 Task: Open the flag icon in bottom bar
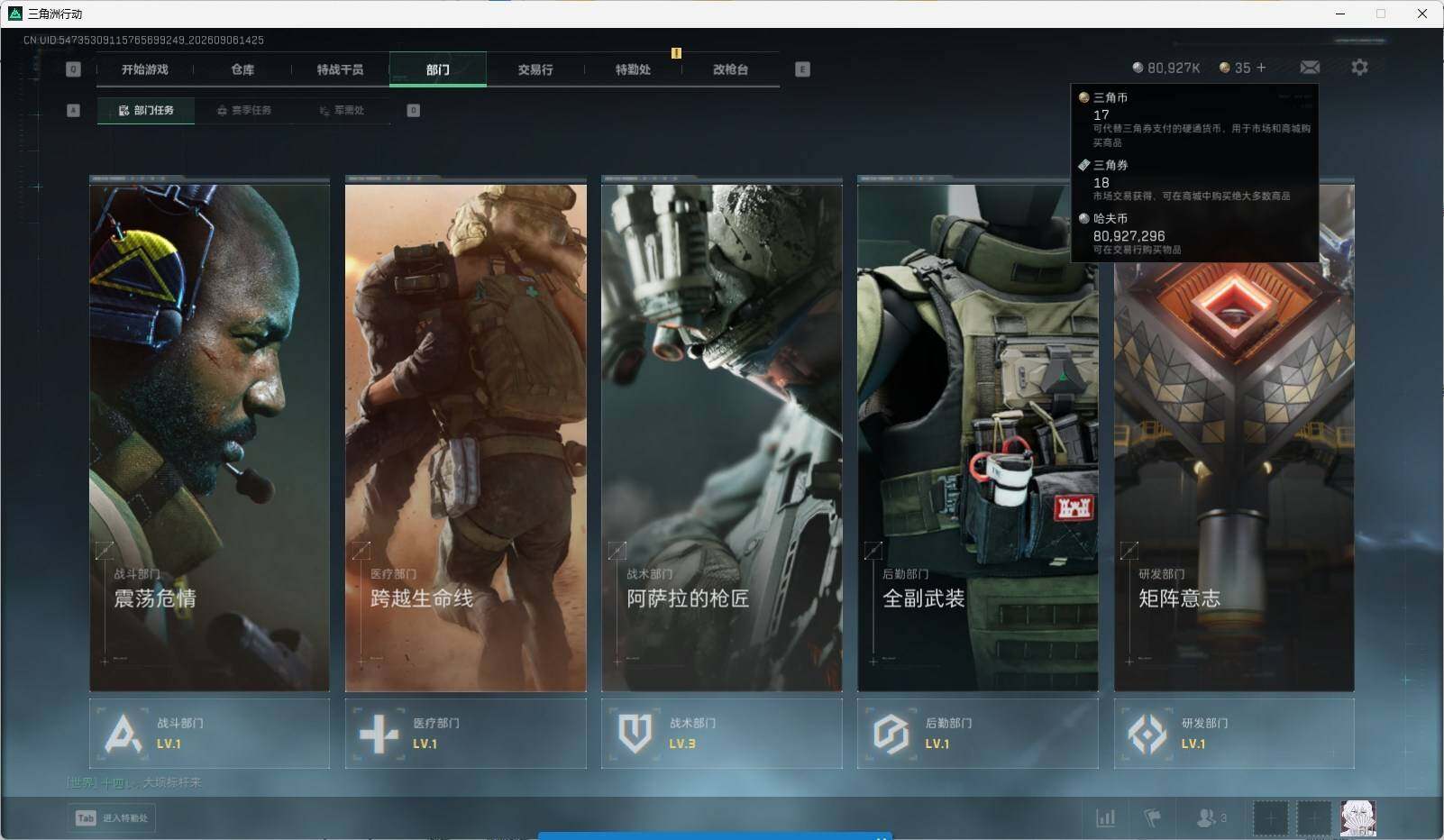tap(1153, 817)
